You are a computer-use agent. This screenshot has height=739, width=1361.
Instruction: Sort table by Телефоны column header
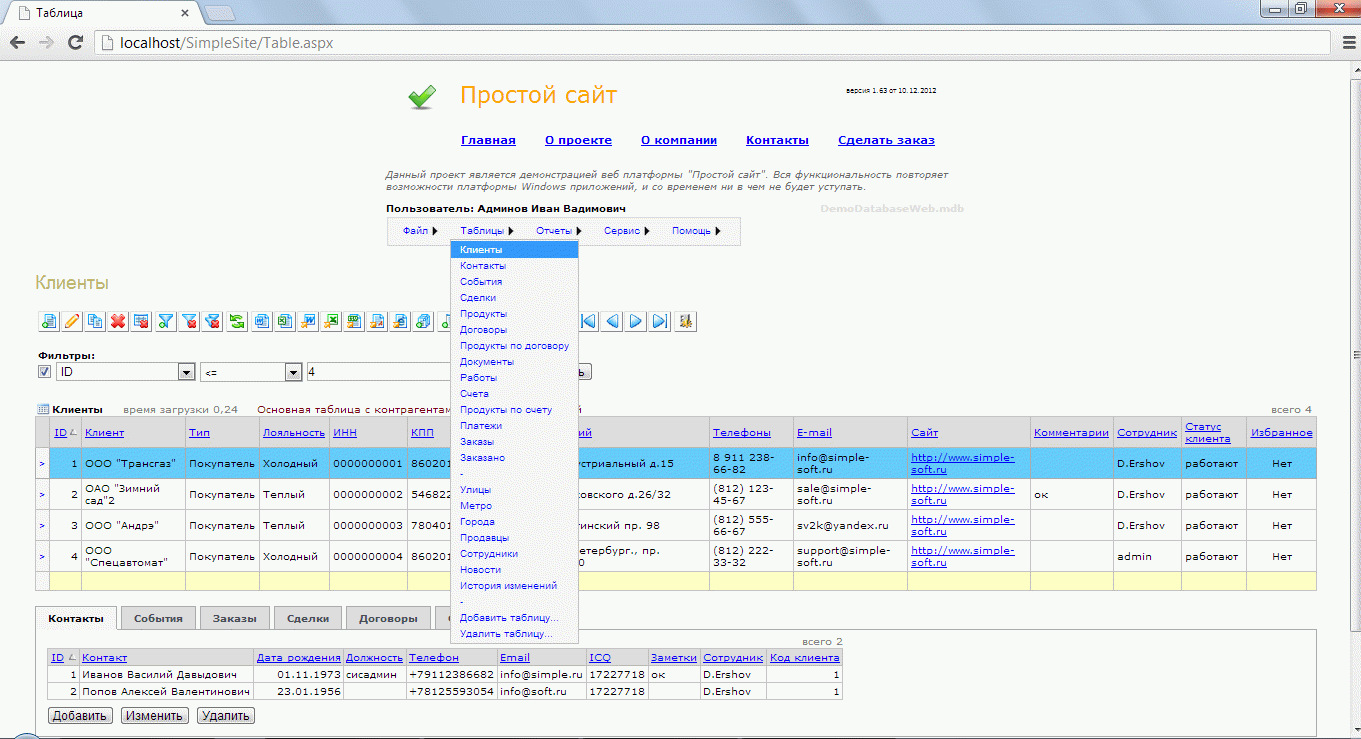tap(742, 433)
